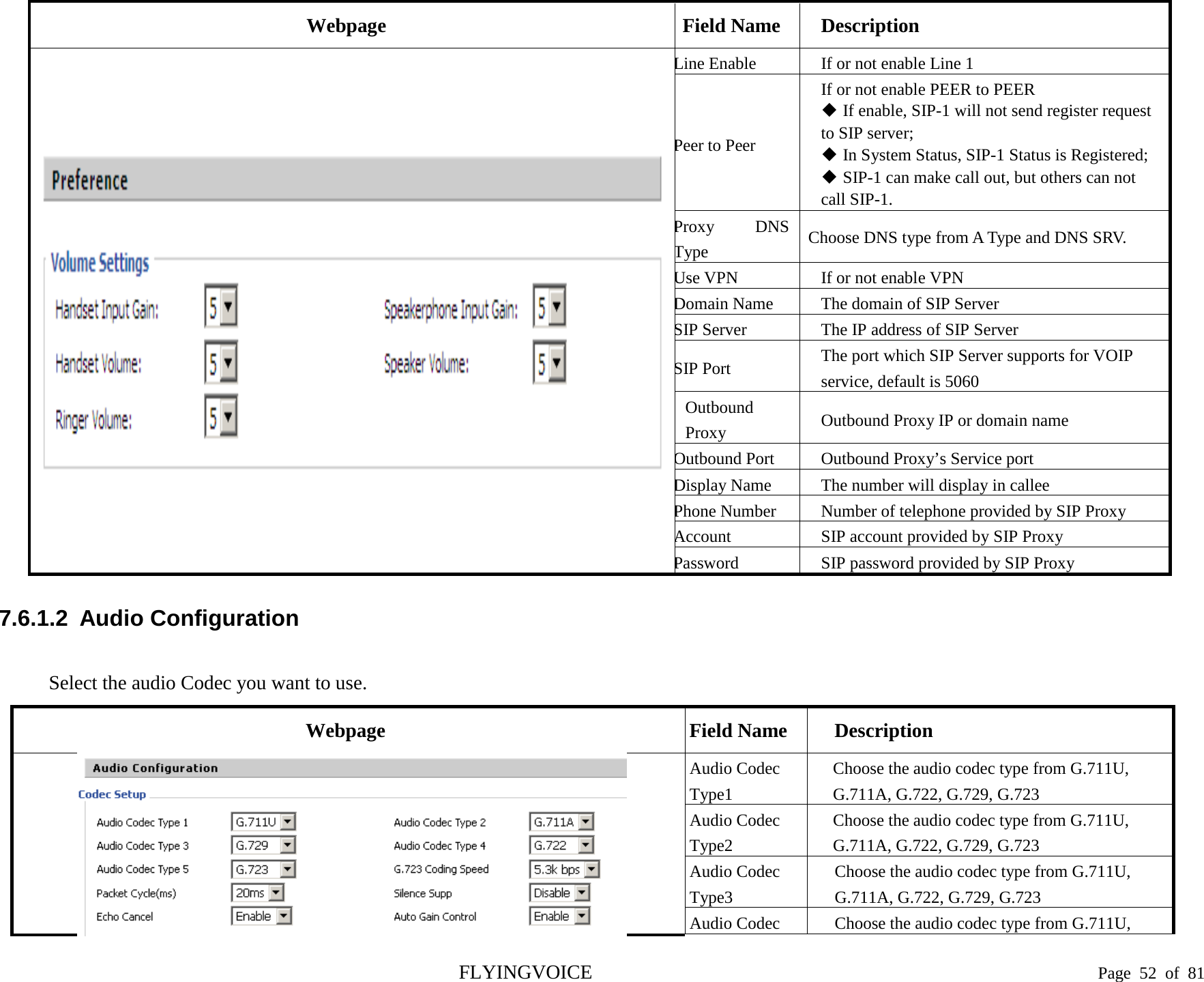Click the FLYINGVOICE footer text
Screen dimensions: 1204x982
(x=525, y=972)
